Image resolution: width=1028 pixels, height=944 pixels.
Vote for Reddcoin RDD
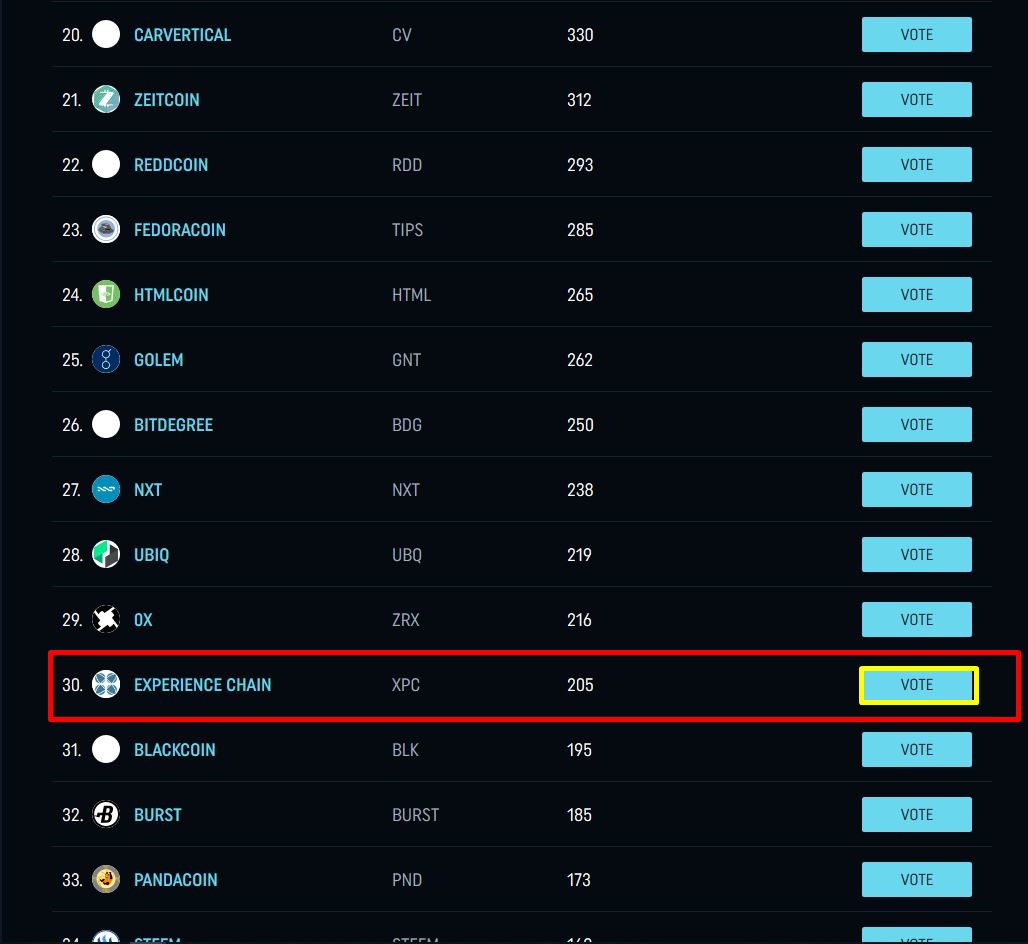point(917,165)
